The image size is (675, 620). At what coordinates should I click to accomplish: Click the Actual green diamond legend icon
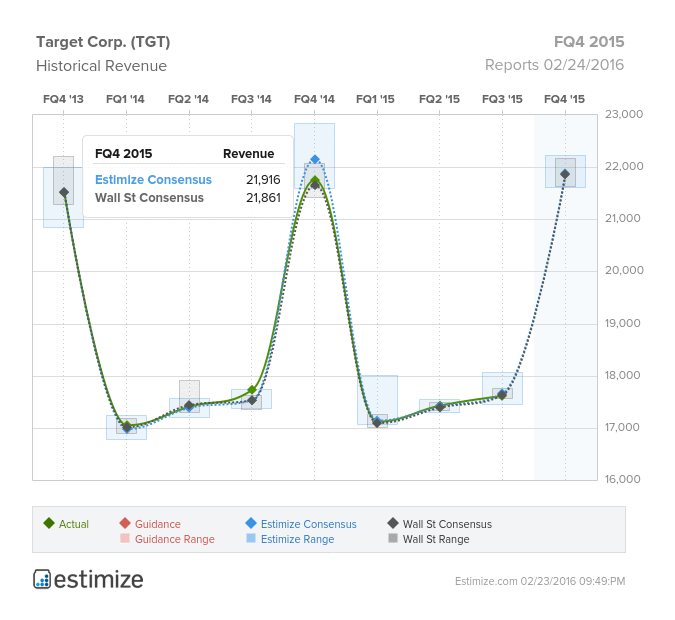[x=49, y=523]
